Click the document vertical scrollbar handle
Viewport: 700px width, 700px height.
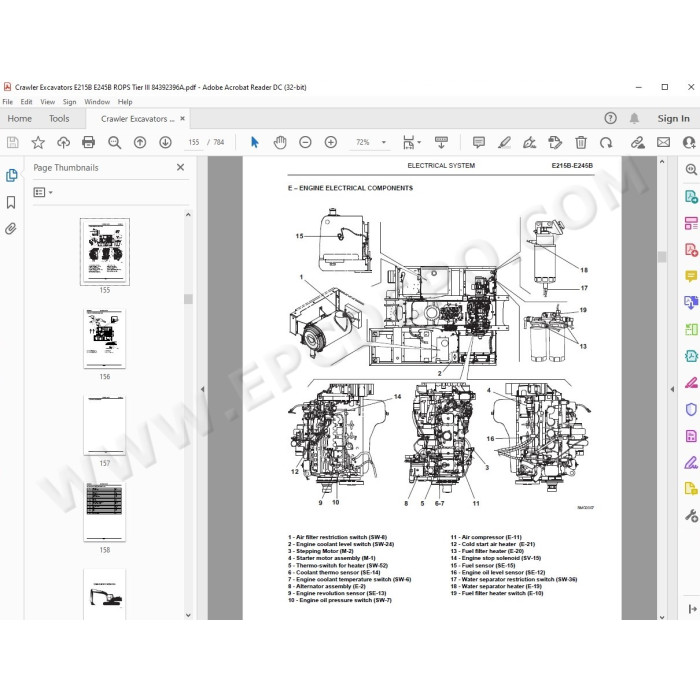[x=662, y=256]
